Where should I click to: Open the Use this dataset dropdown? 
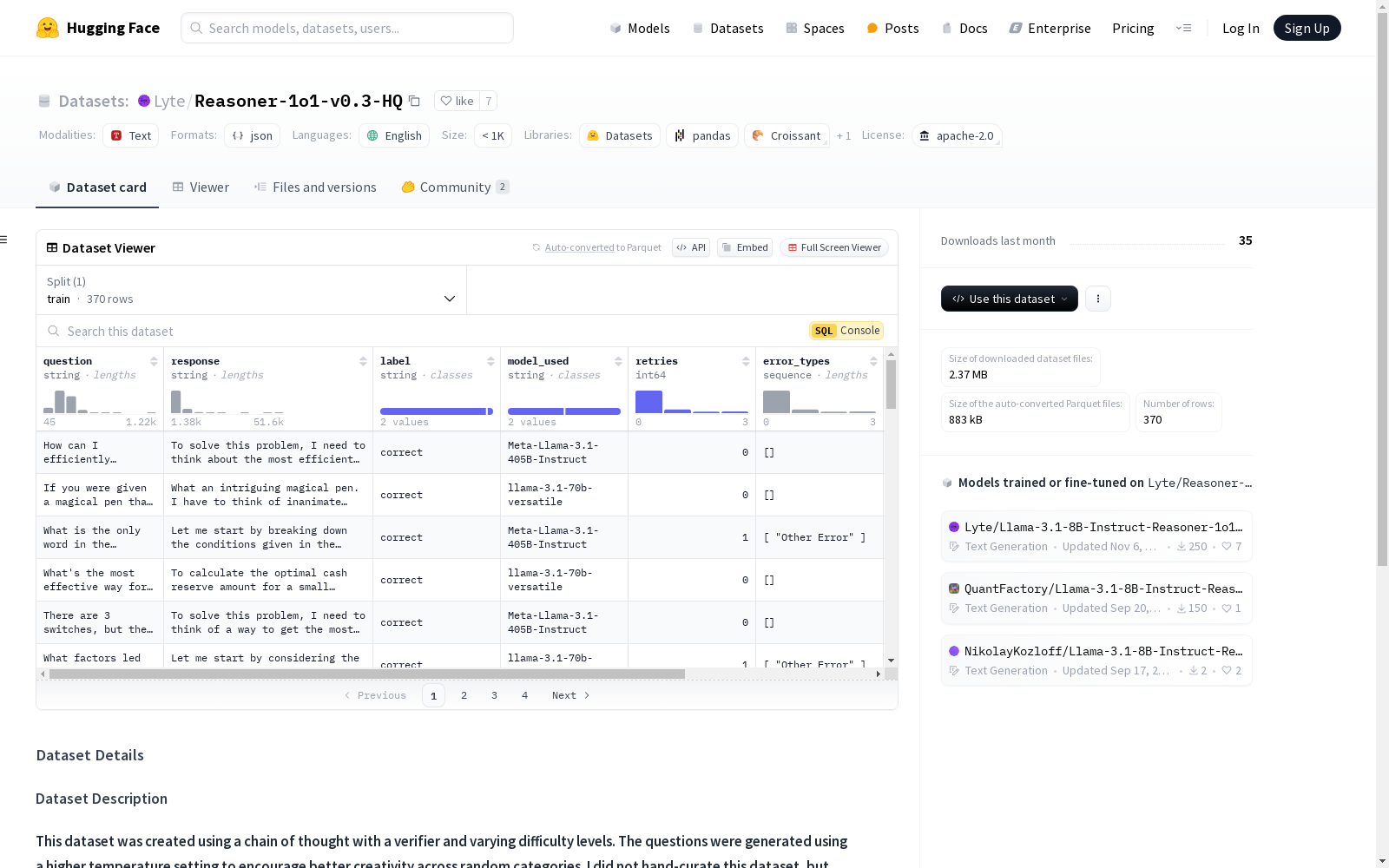[1010, 299]
